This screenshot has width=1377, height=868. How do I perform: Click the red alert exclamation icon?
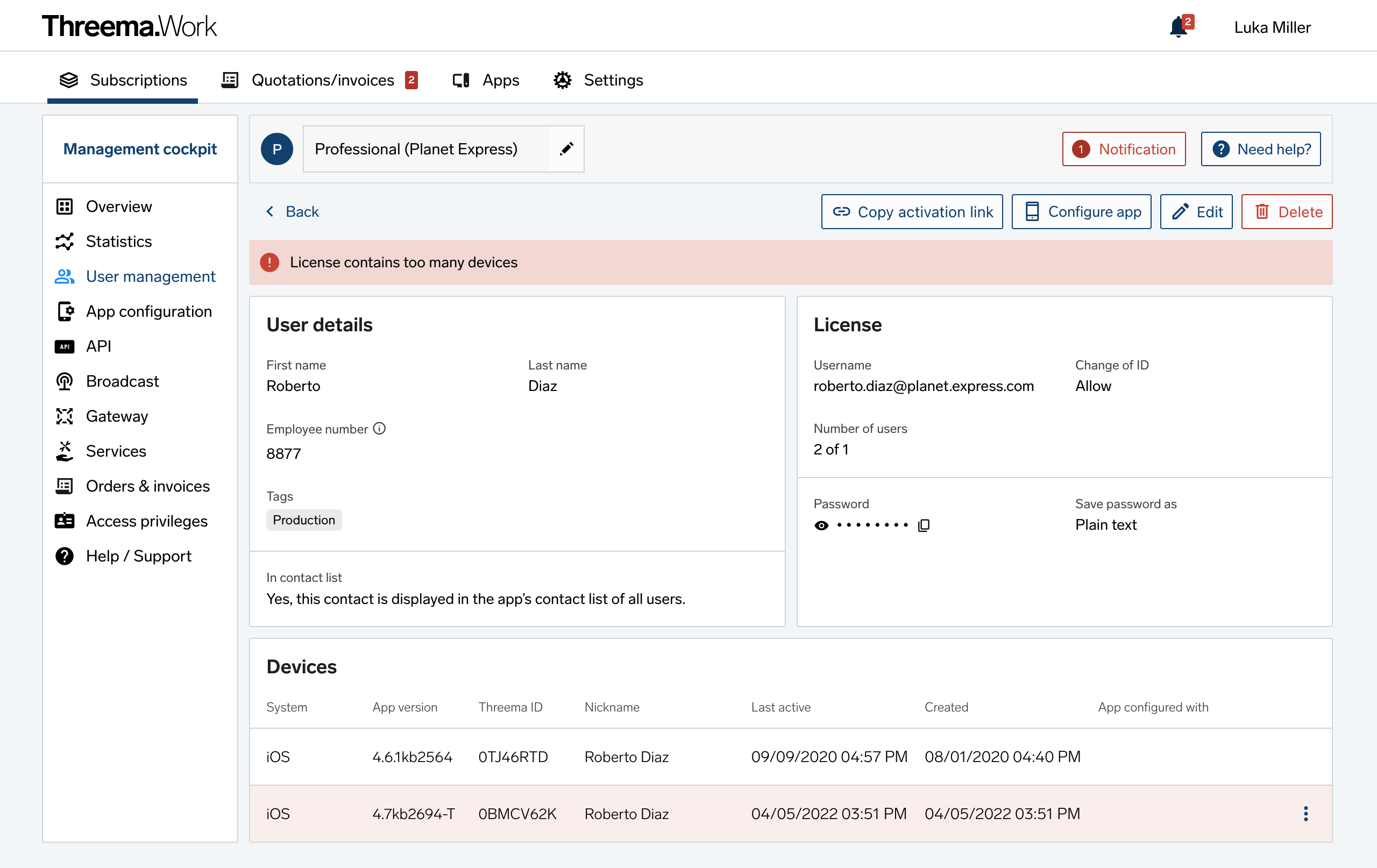[x=269, y=262]
